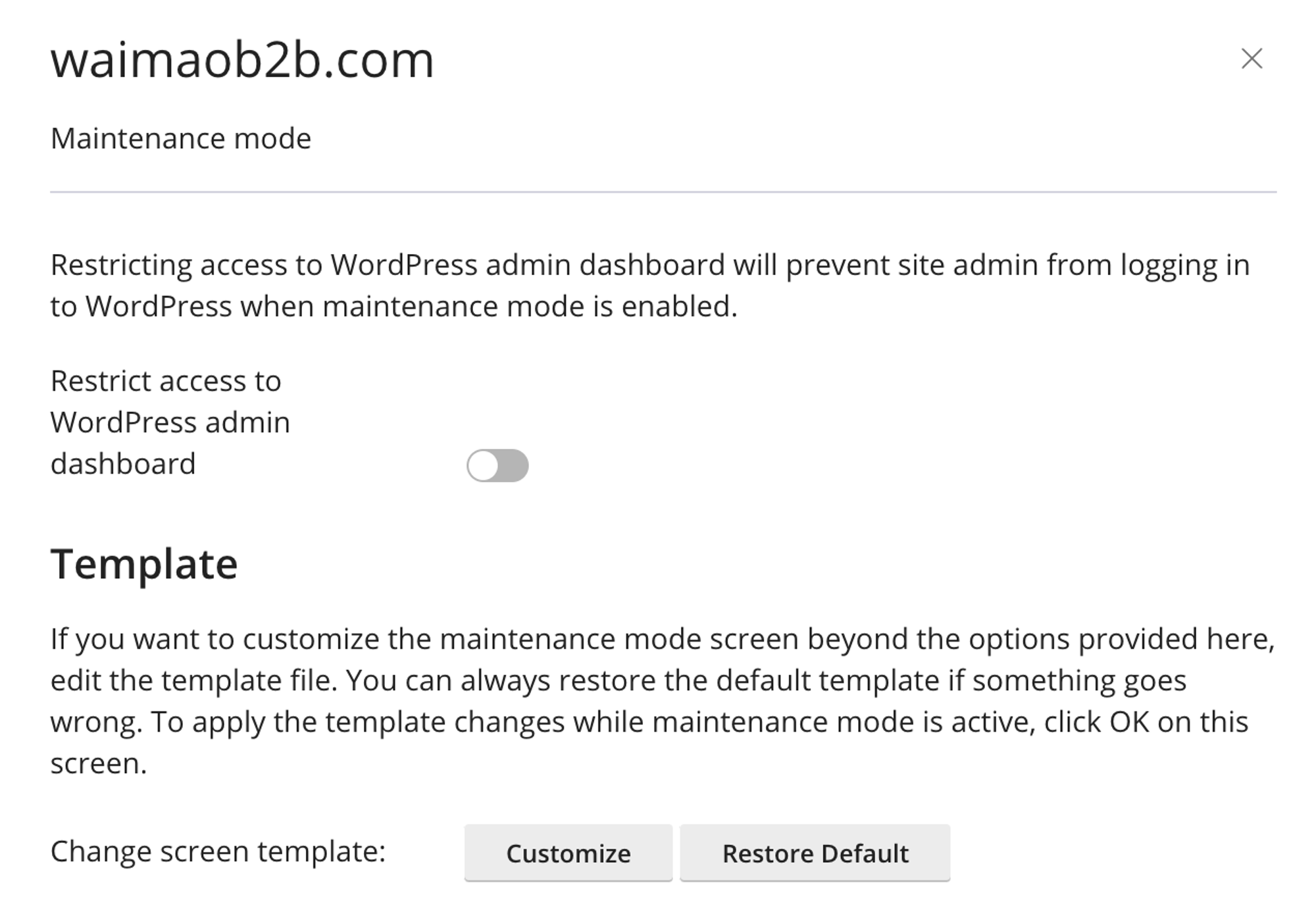This screenshot has width=1316, height=912.
Task: Select the dismiss icon in the corner
Action: 1252,59
